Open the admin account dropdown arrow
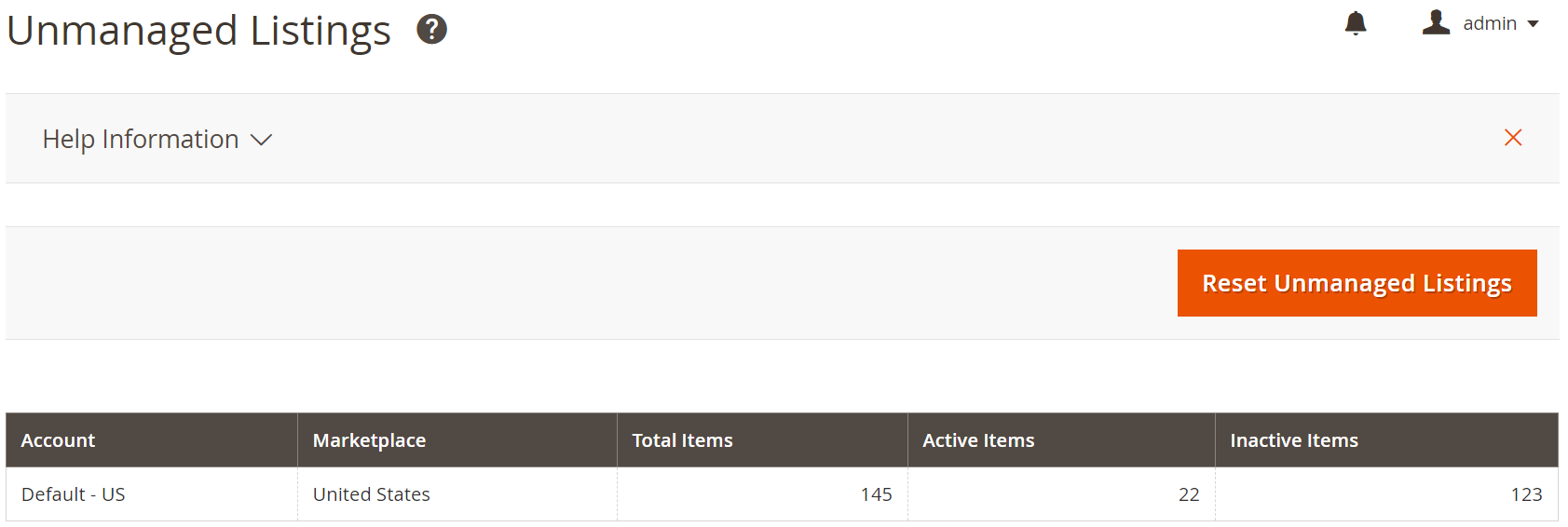Screen dimensions: 1568x527 click(1533, 24)
